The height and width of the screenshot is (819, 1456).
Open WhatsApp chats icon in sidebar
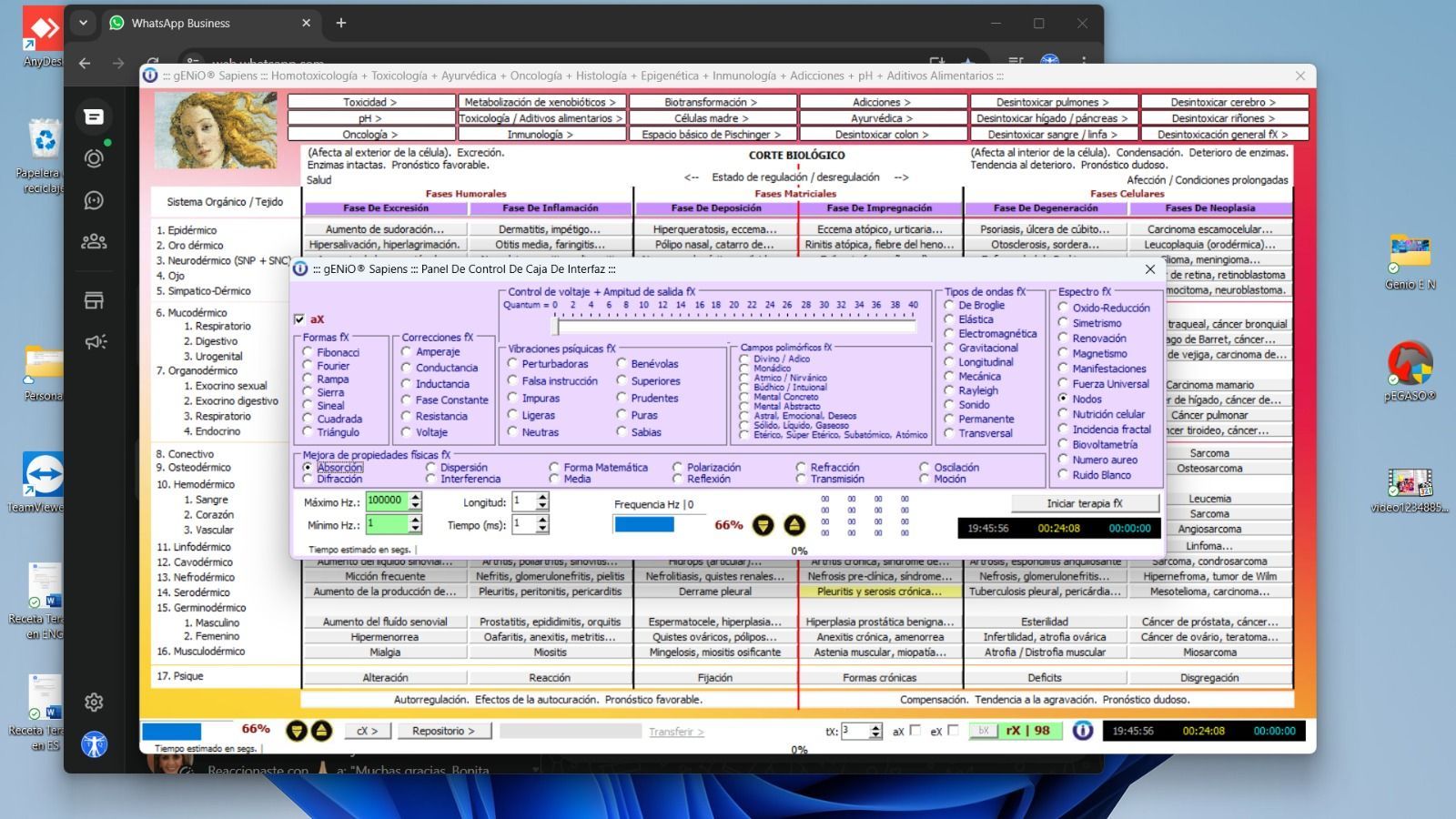click(x=94, y=116)
